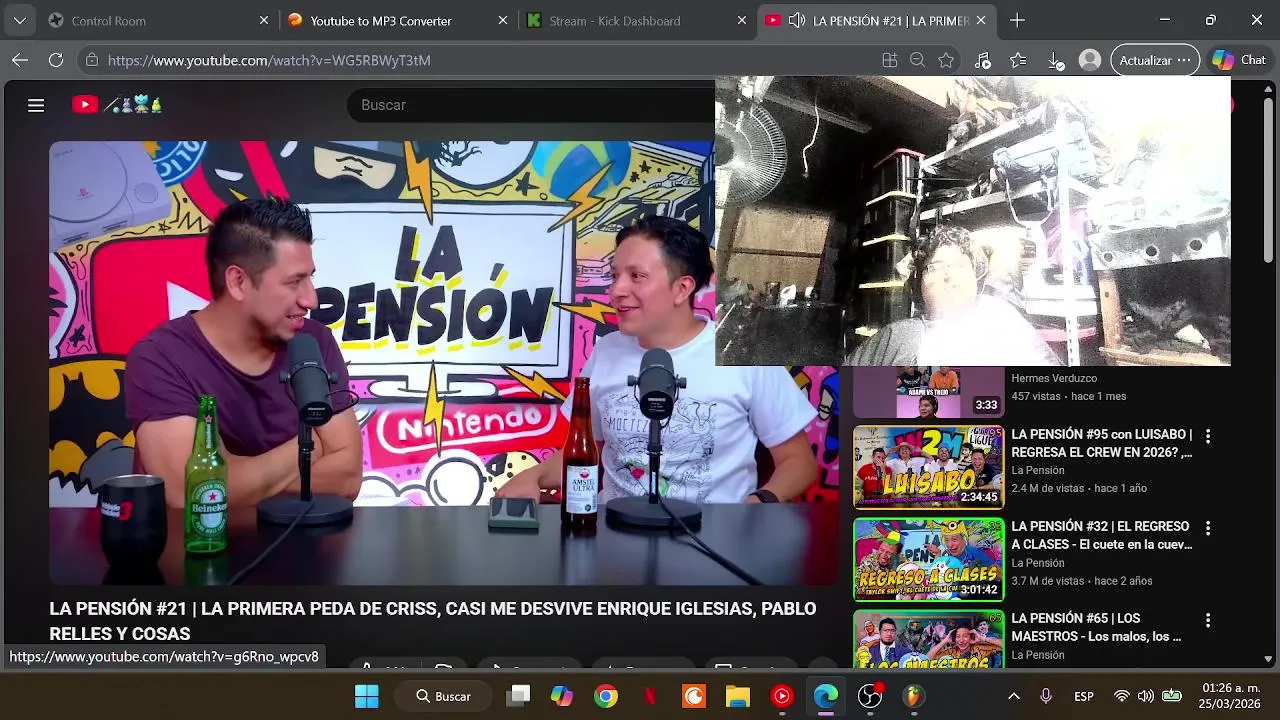The width and height of the screenshot is (1280, 720).
Task: Open the downloads icon in Edge toolbar
Action: pos(1055,60)
